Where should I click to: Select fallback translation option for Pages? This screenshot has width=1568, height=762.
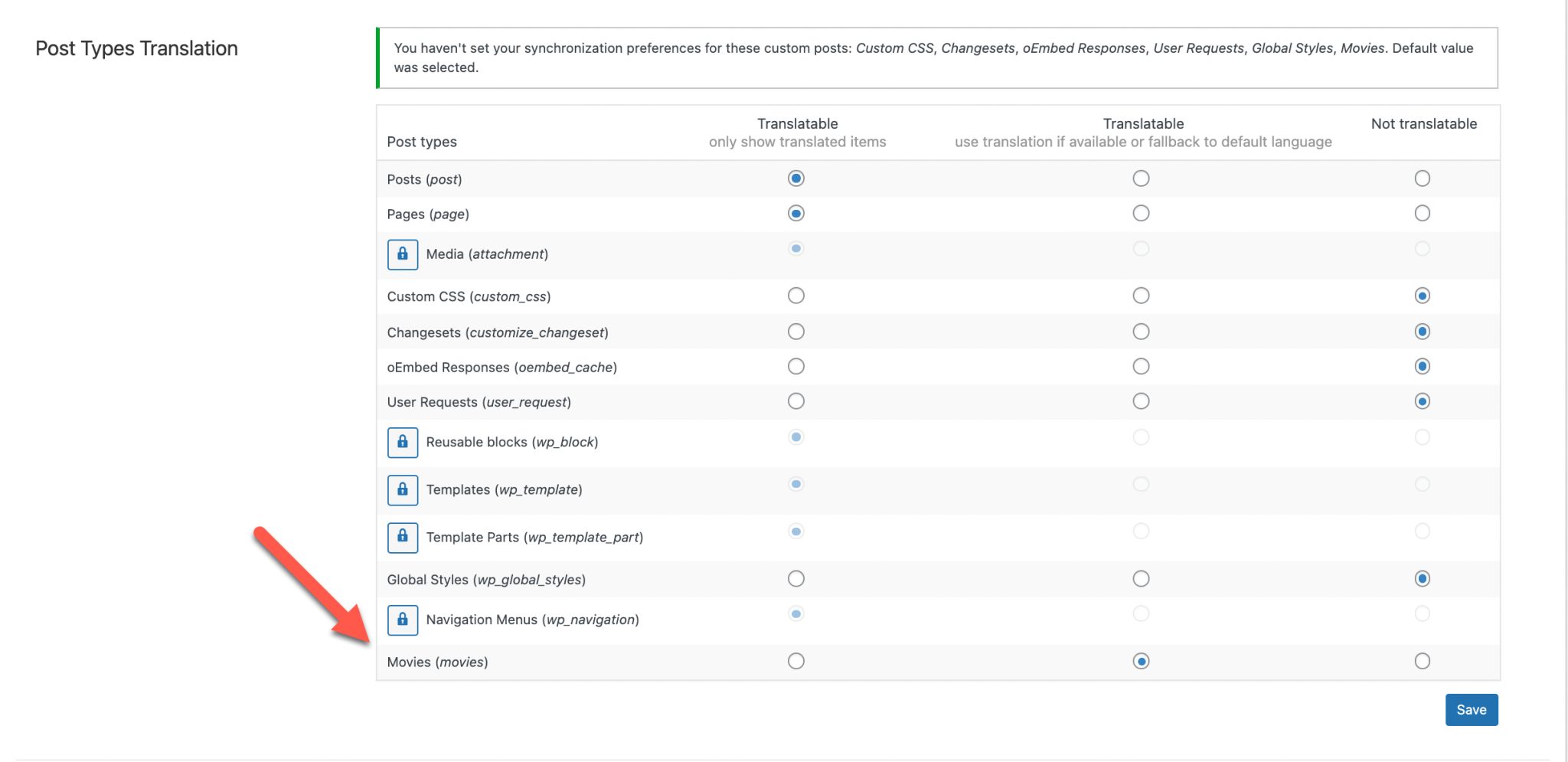(1141, 213)
